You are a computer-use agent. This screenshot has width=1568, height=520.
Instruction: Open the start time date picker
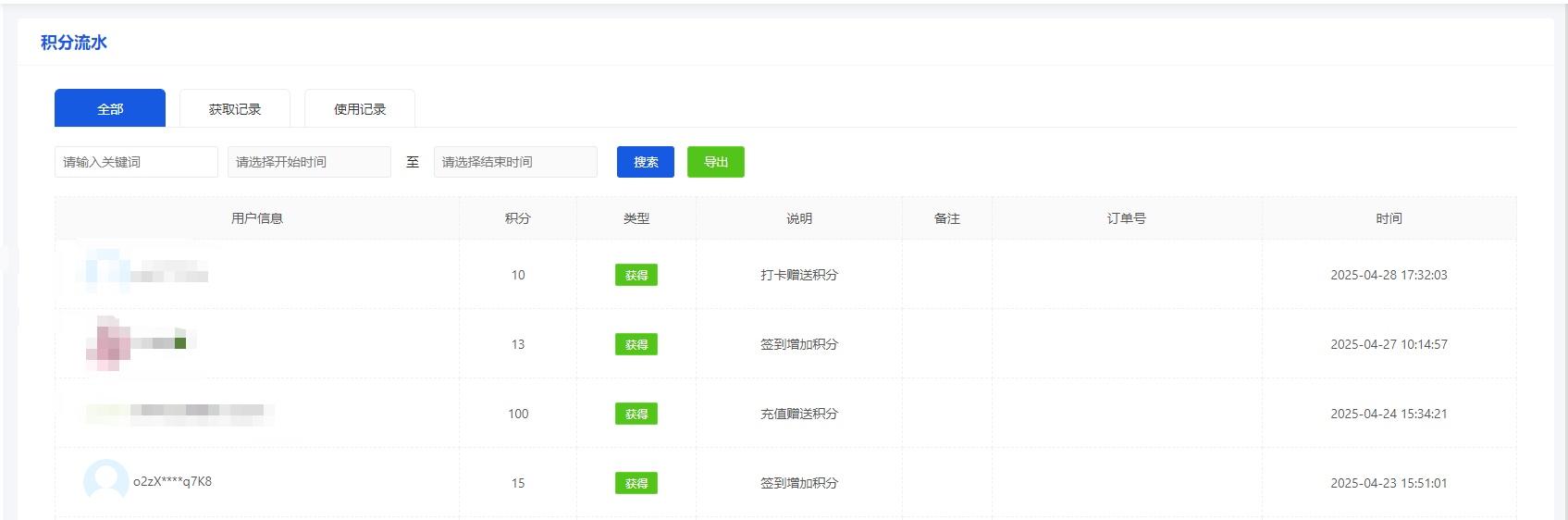pos(309,162)
